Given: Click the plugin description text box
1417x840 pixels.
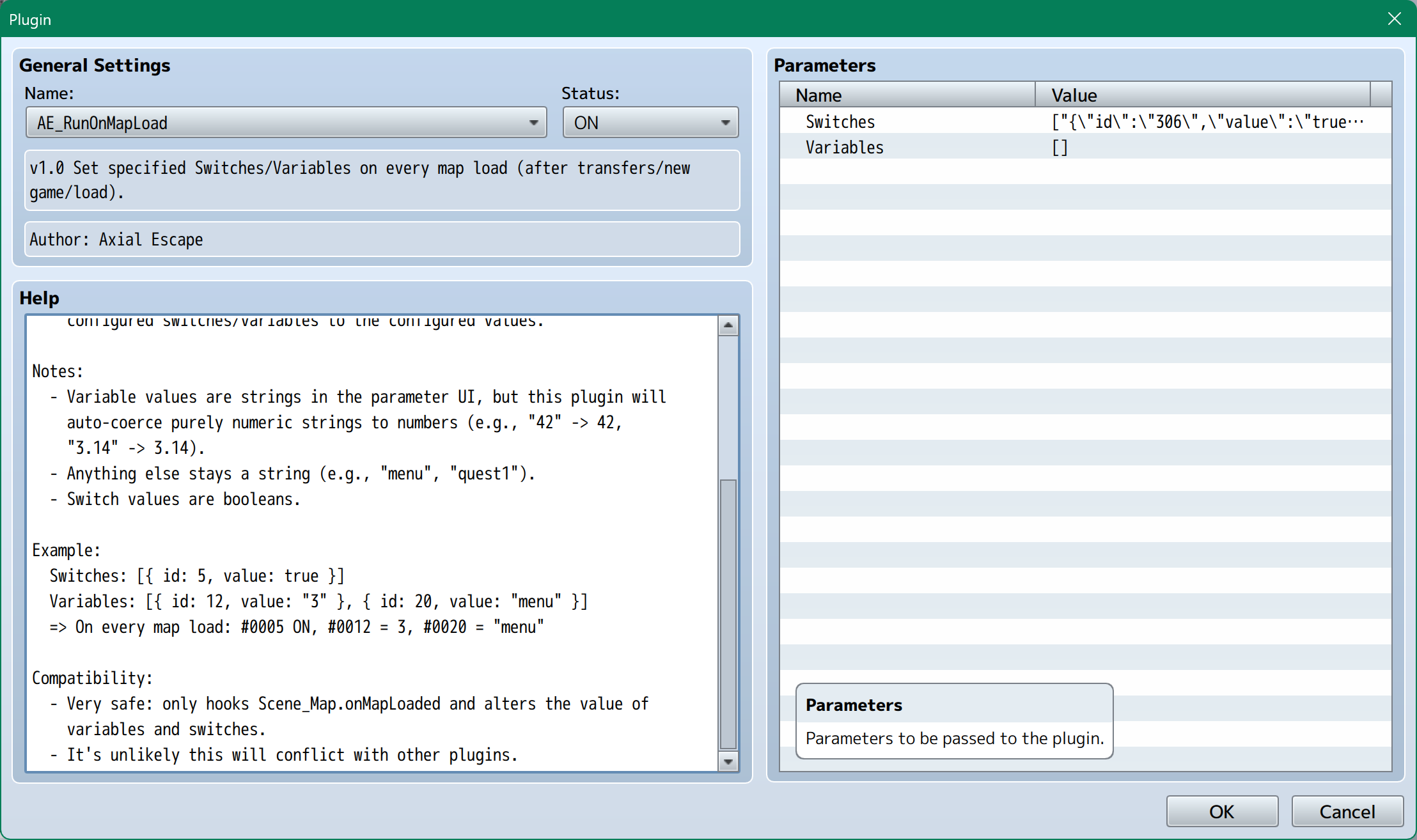Looking at the screenshot, I should pyautogui.click(x=382, y=180).
